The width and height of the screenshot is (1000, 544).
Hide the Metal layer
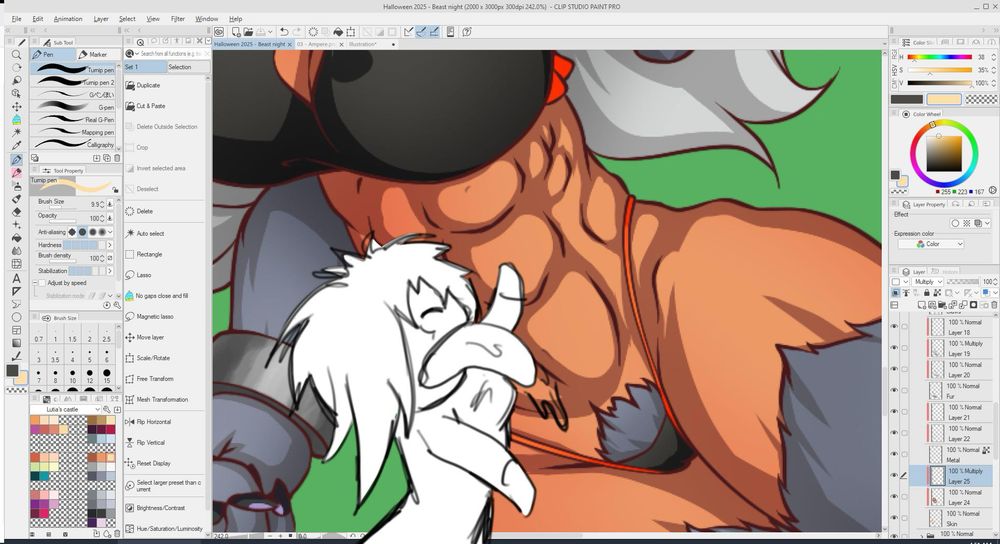[x=894, y=454]
